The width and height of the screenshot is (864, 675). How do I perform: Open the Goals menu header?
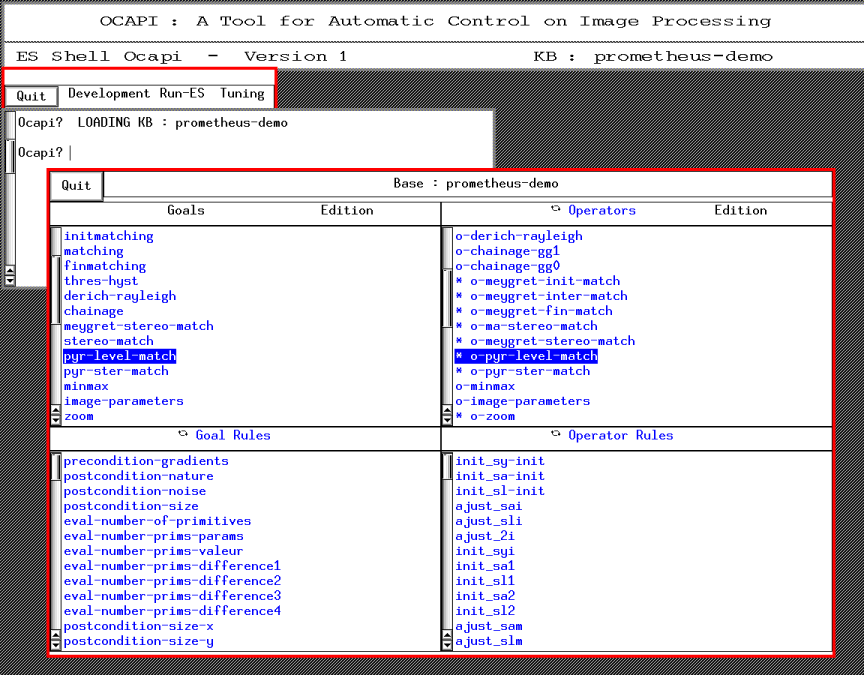click(x=186, y=210)
